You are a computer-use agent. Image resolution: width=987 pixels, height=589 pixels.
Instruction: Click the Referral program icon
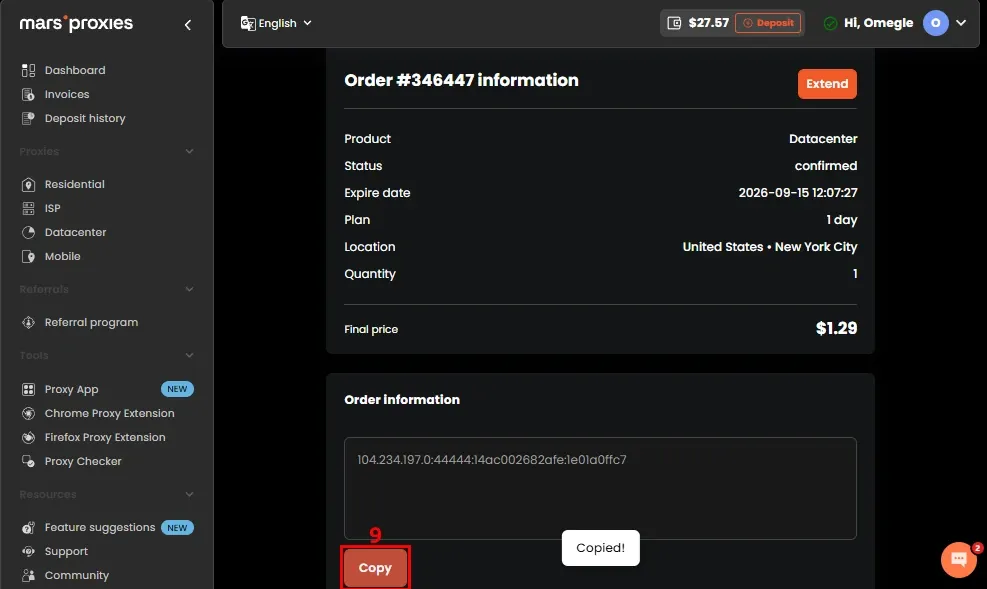click(x=28, y=322)
